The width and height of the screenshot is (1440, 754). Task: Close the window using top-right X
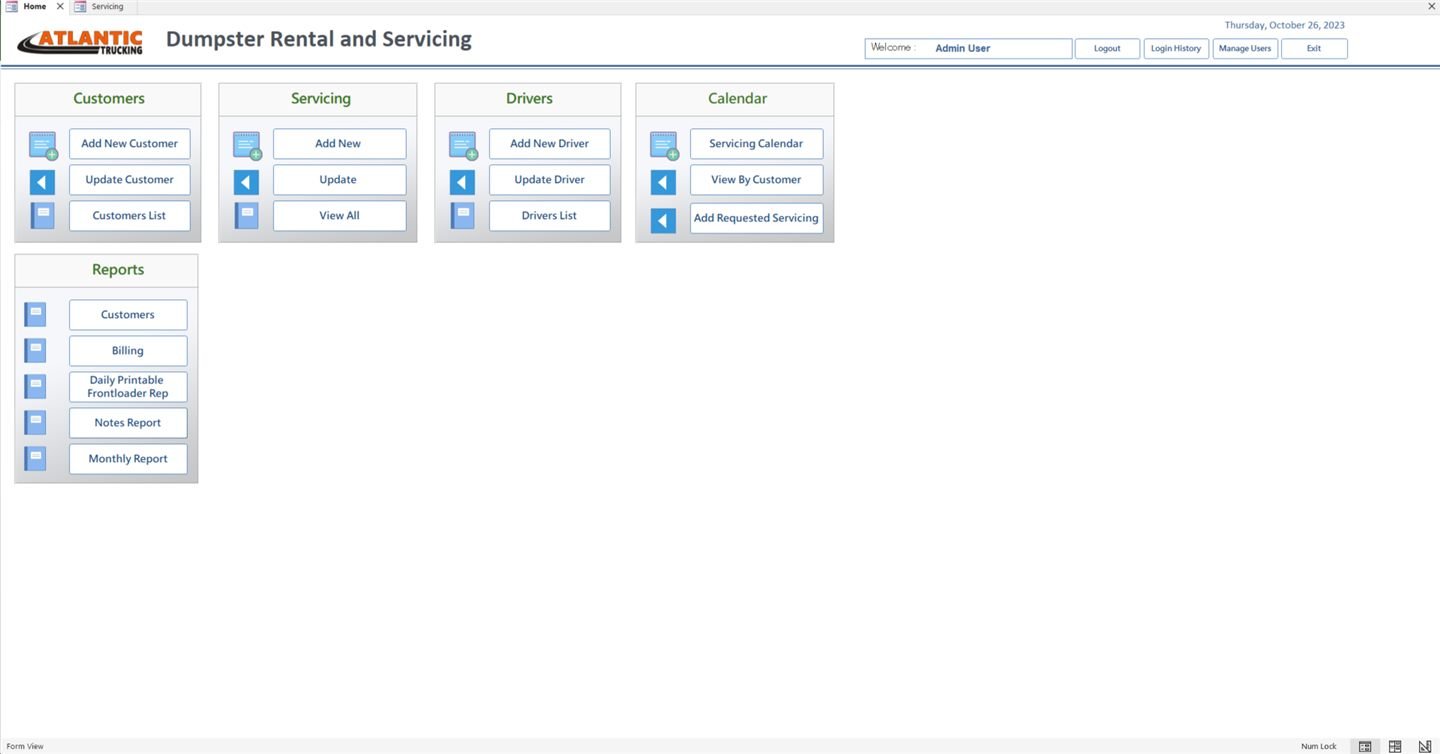(1431, 6)
